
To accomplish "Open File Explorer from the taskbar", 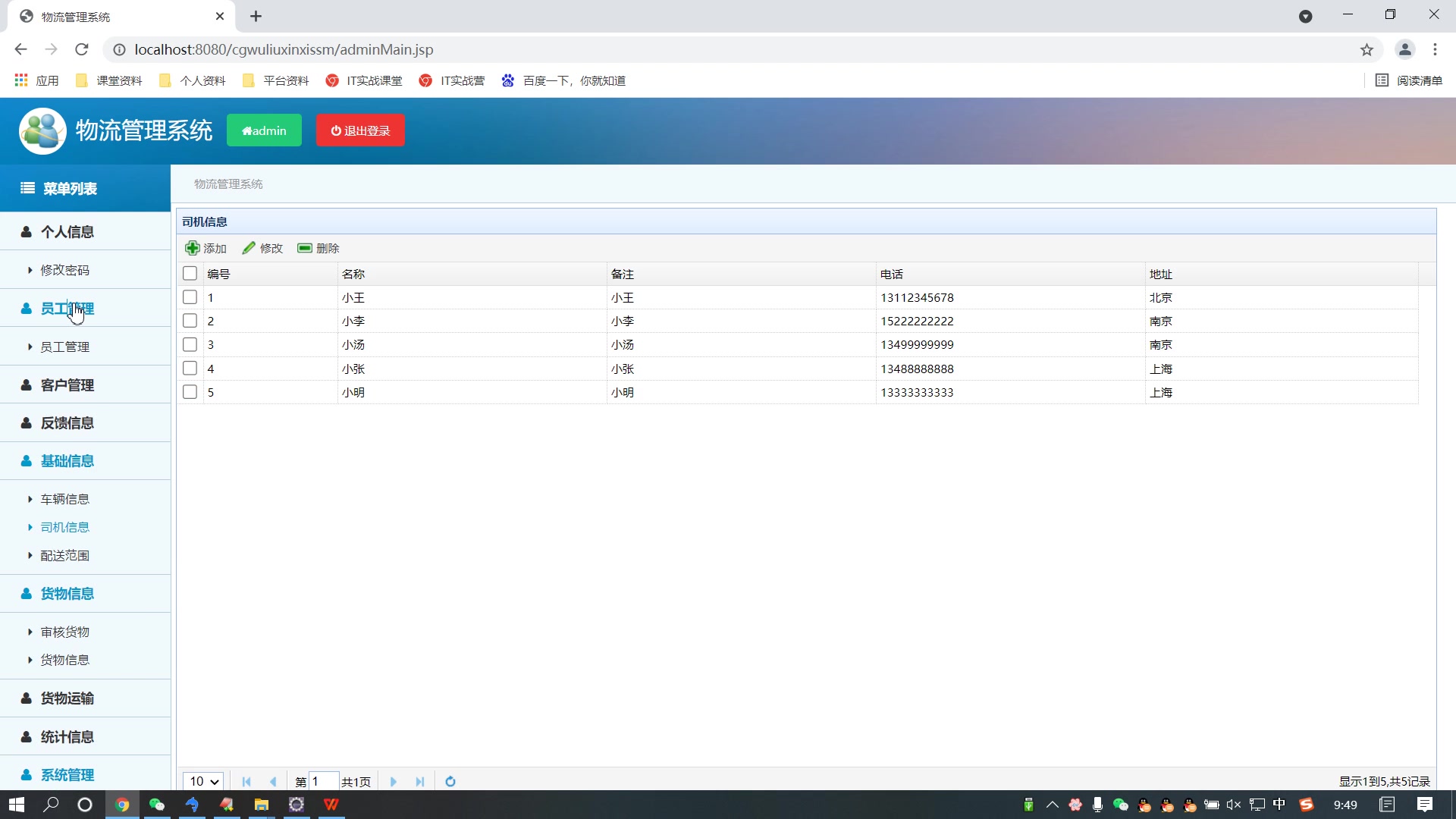I will tap(262, 805).
